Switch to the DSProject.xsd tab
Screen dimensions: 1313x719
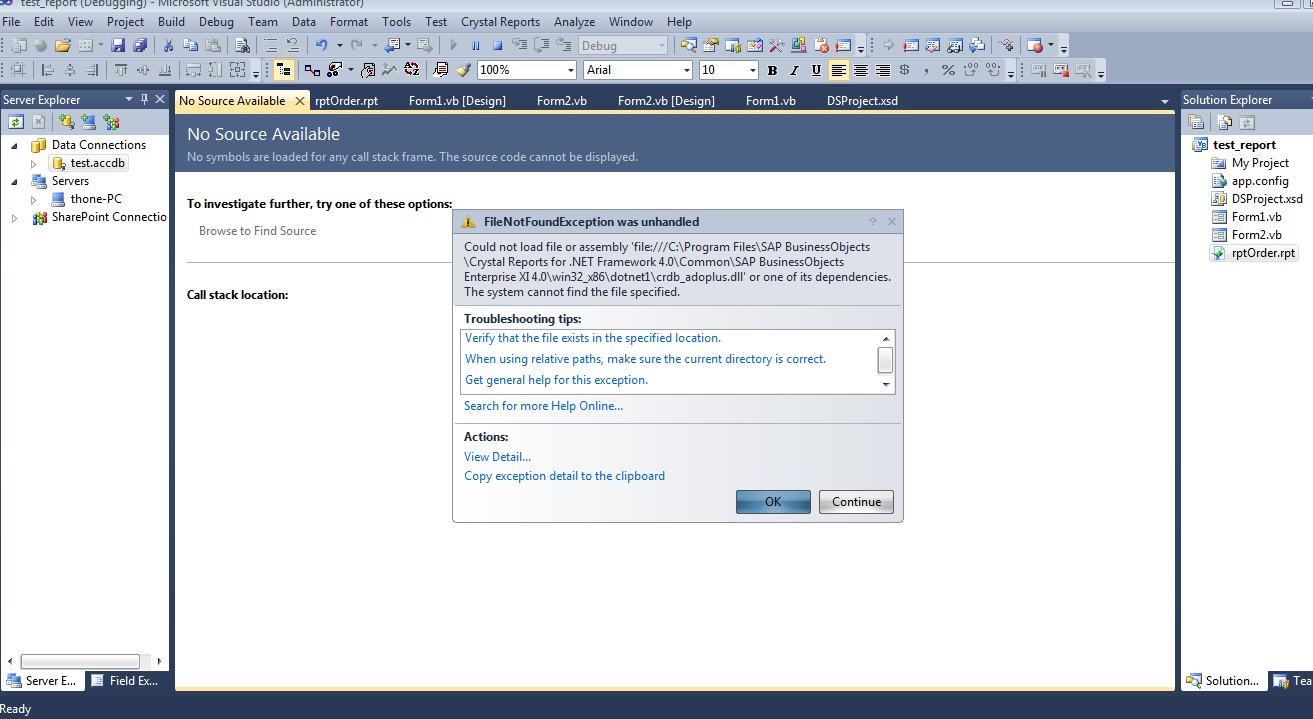click(x=862, y=101)
